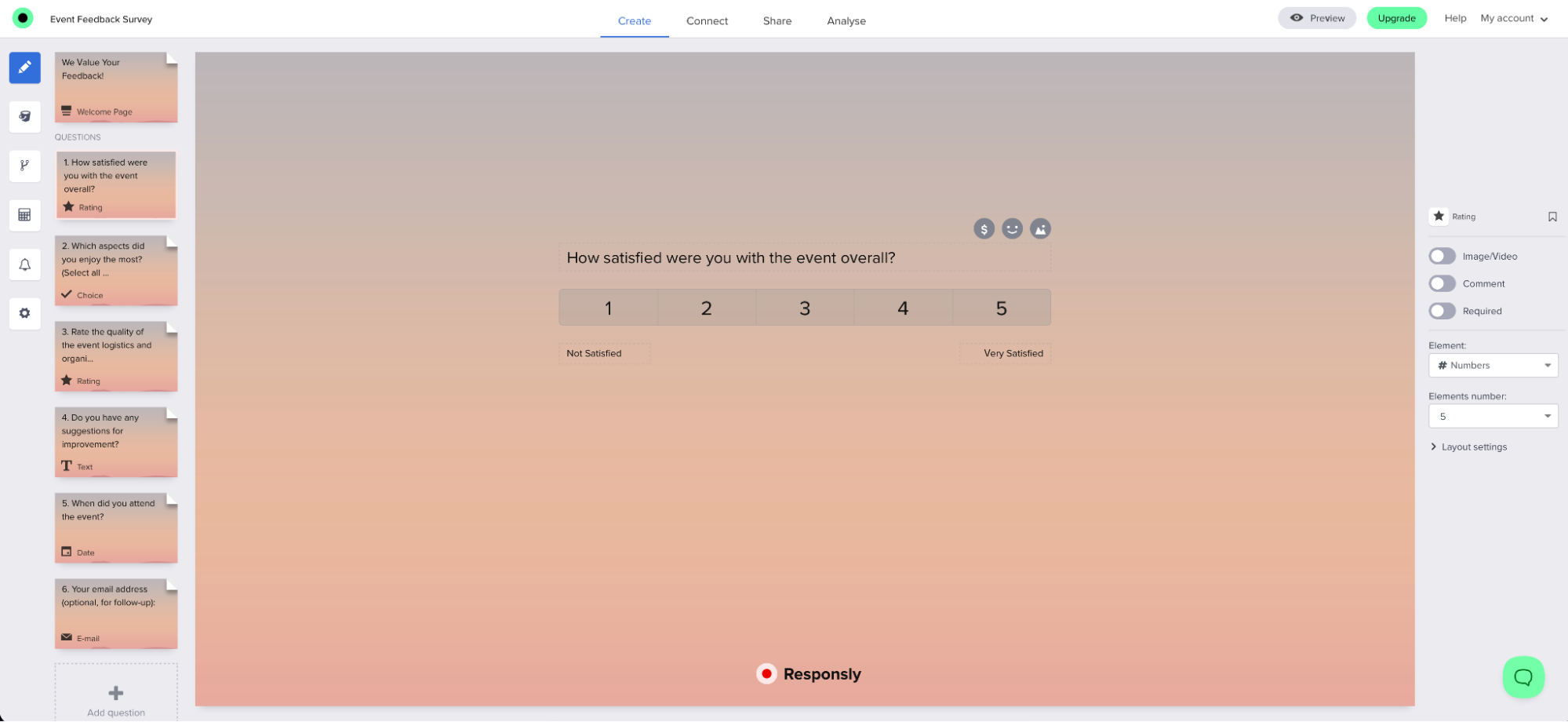Open the Elements number dropdown
The height and width of the screenshot is (722, 1568).
click(1493, 416)
